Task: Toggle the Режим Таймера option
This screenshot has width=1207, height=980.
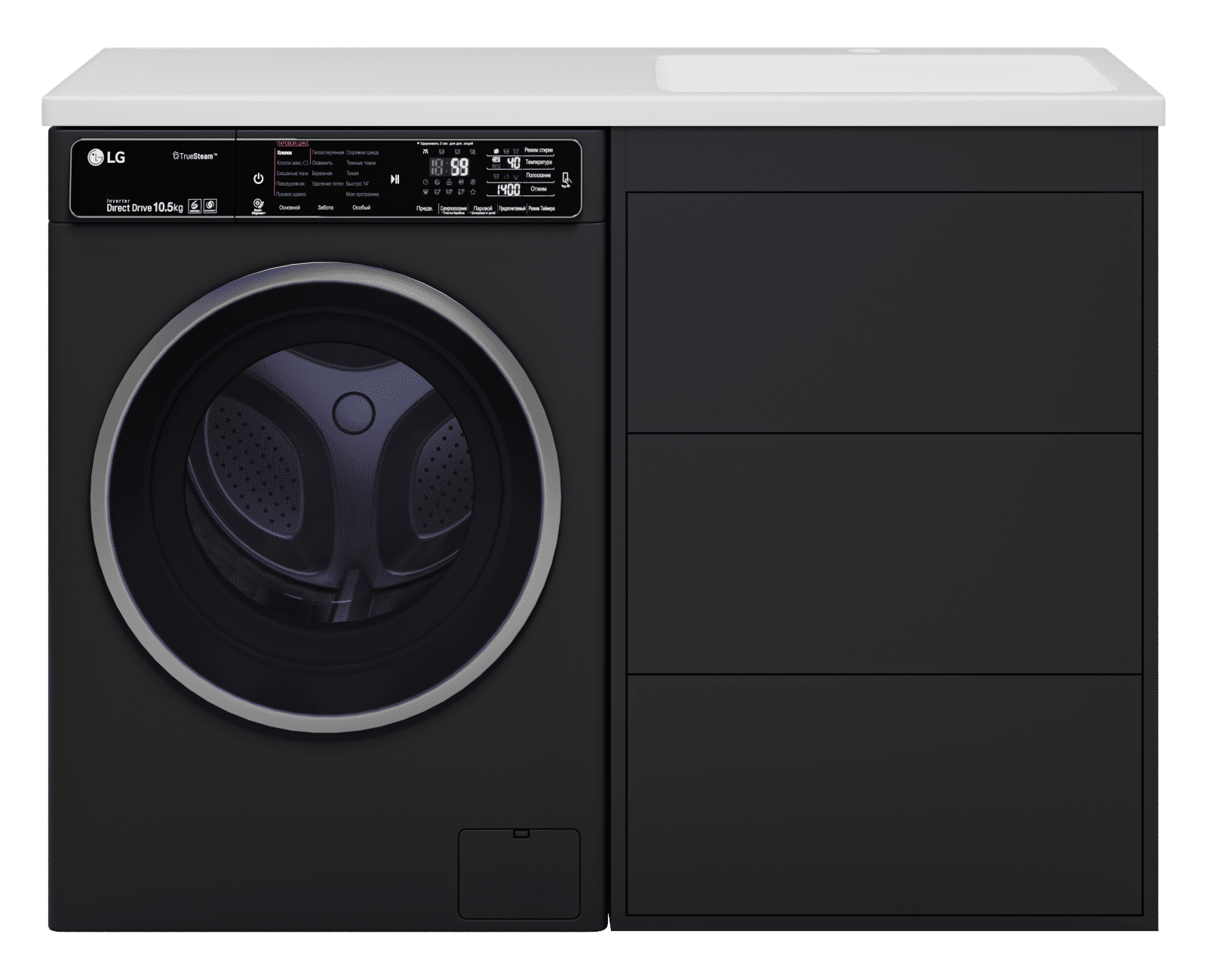Action: 541,208
